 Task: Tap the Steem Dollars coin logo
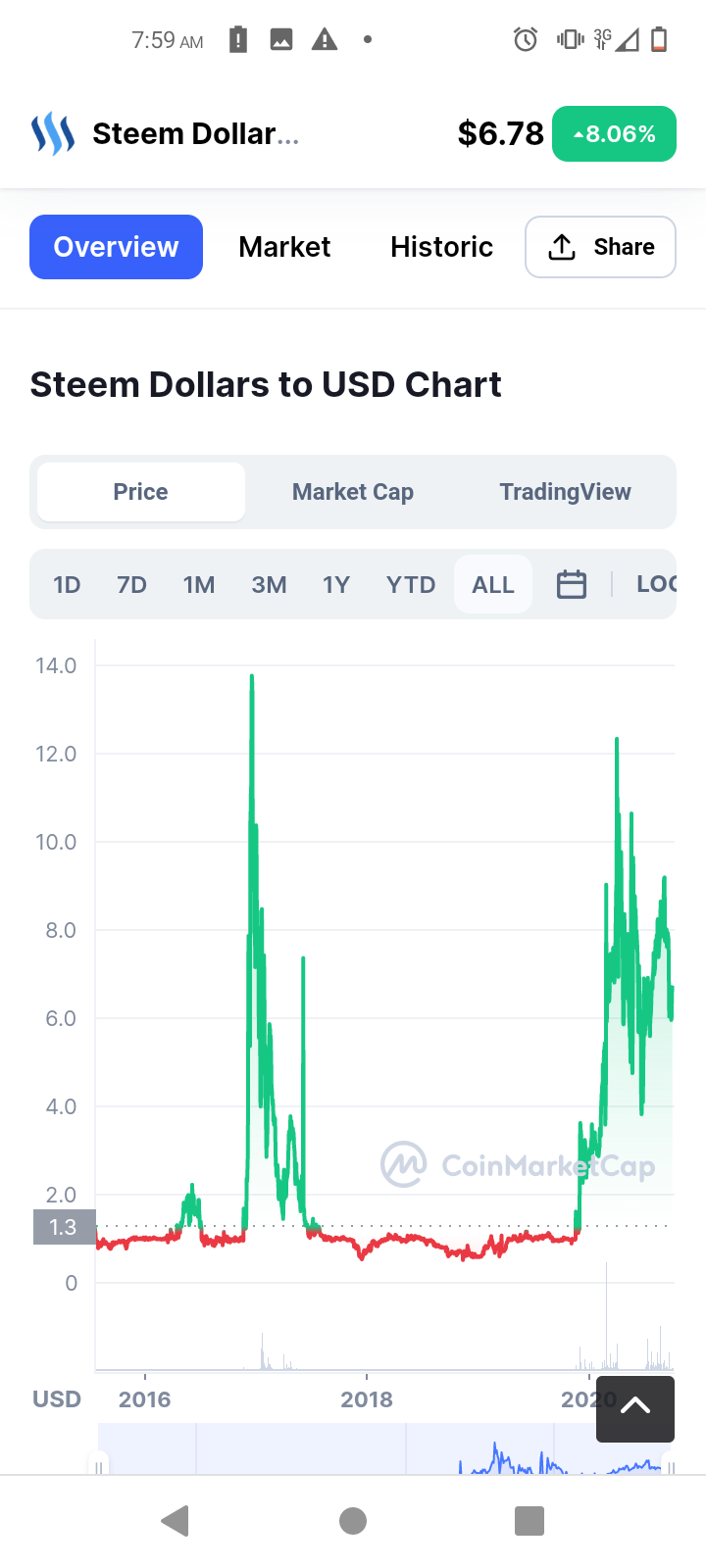(53, 134)
